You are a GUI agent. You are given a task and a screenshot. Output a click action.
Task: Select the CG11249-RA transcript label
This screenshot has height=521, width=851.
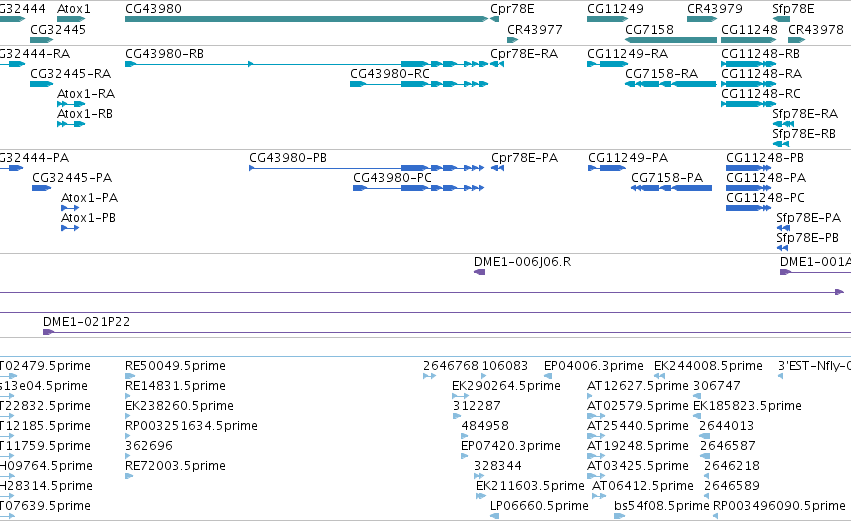pyautogui.click(x=627, y=54)
